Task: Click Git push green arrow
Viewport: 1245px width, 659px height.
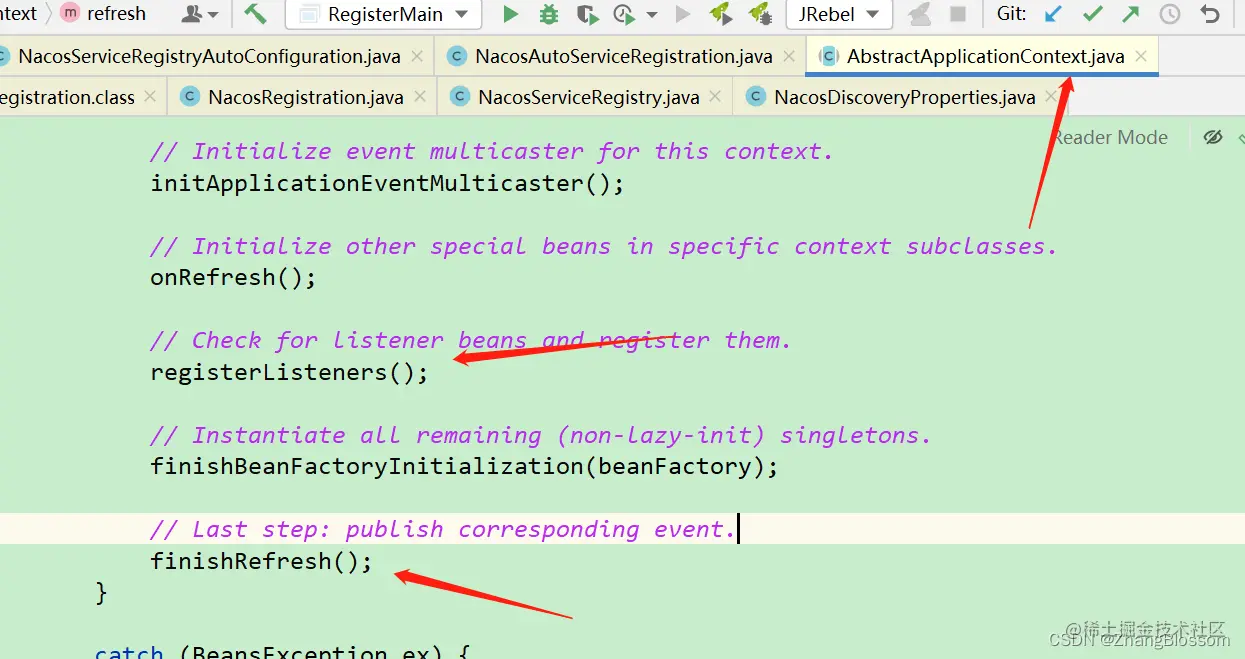Action: point(1130,14)
